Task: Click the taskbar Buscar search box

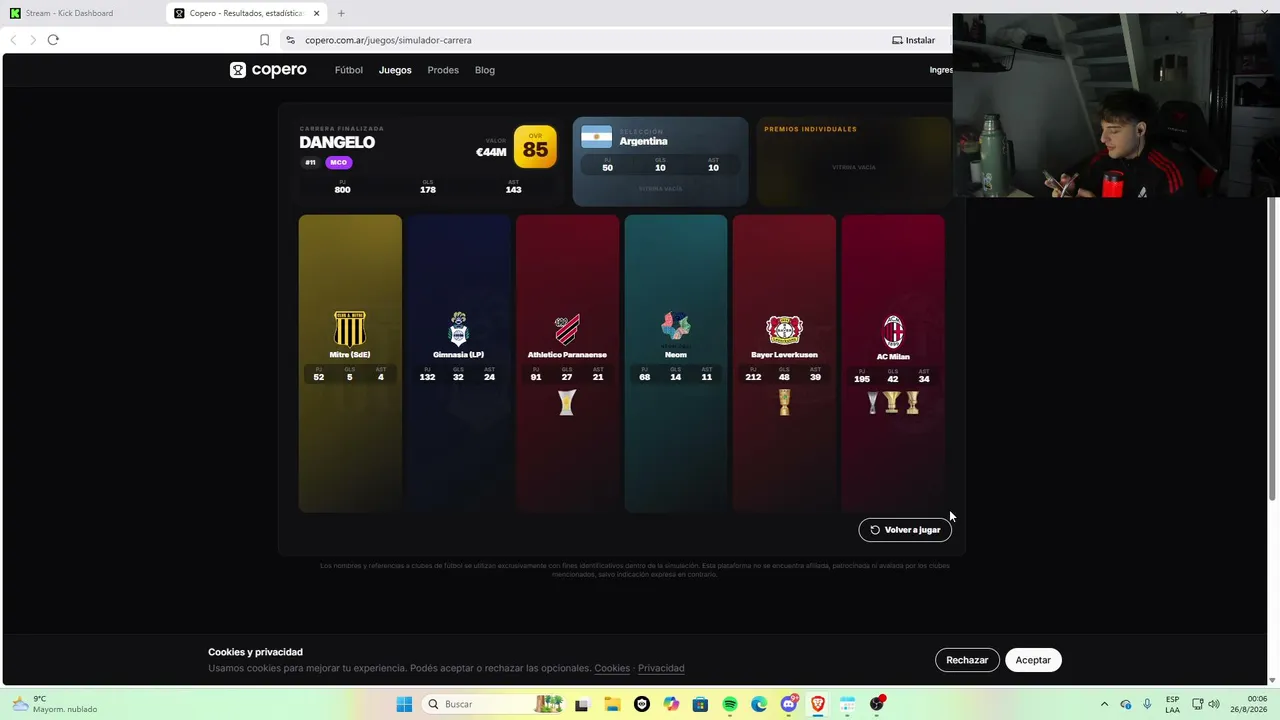Action: (492, 704)
